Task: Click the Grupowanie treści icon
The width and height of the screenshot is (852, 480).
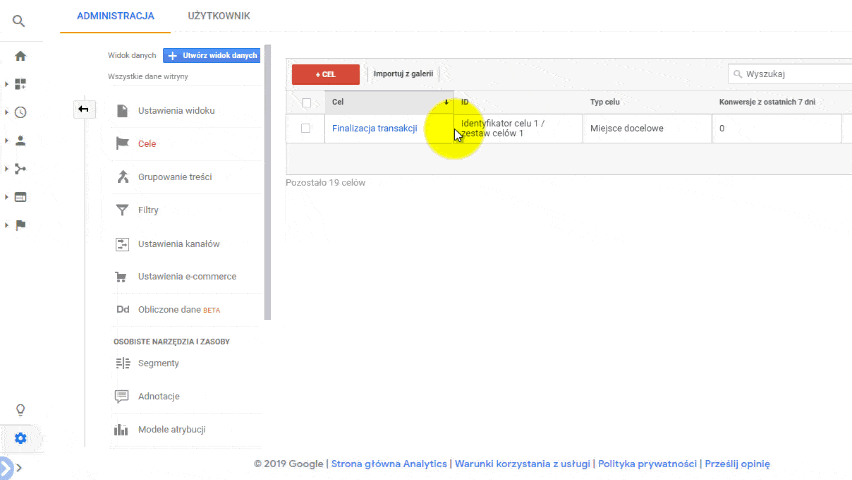Action: [x=122, y=177]
